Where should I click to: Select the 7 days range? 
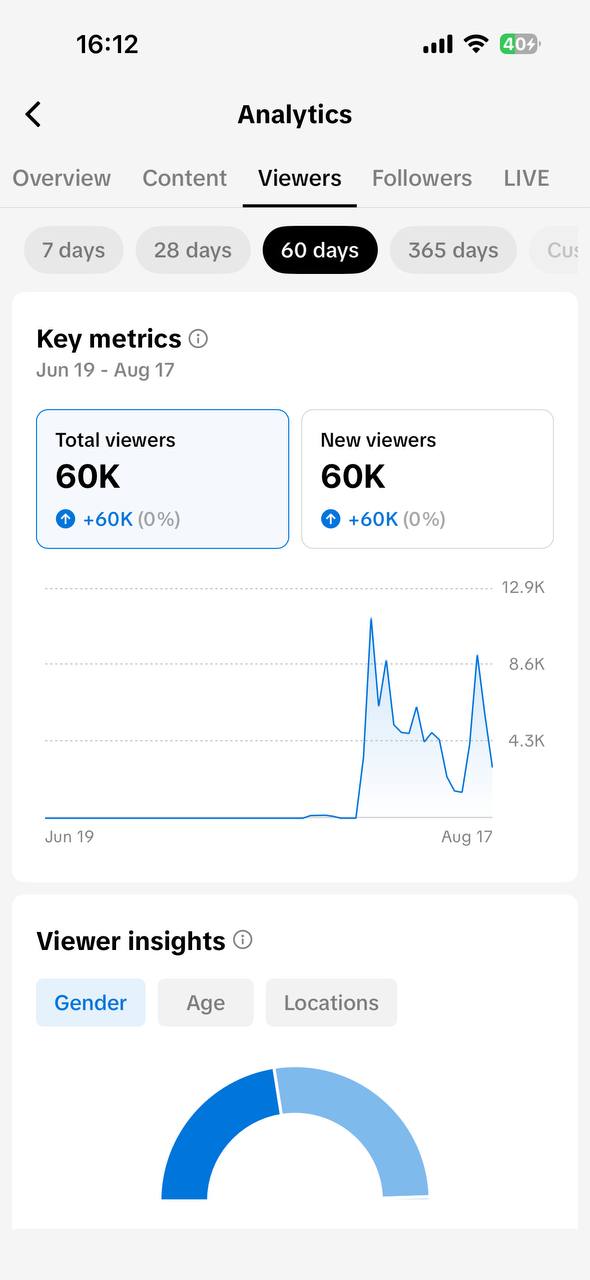[73, 250]
